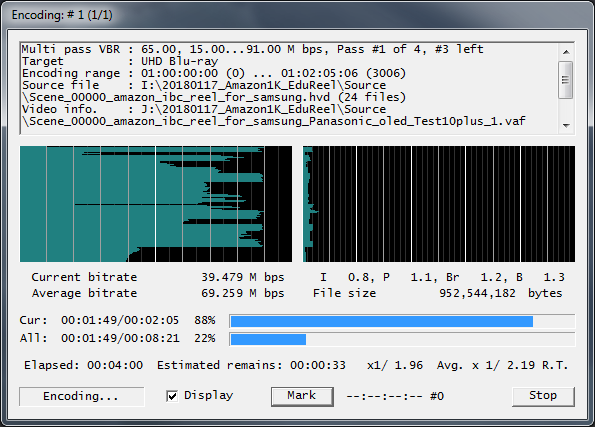Click the Average bitrate value
Image resolution: width=595 pixels, height=427 pixels.
[242, 293]
